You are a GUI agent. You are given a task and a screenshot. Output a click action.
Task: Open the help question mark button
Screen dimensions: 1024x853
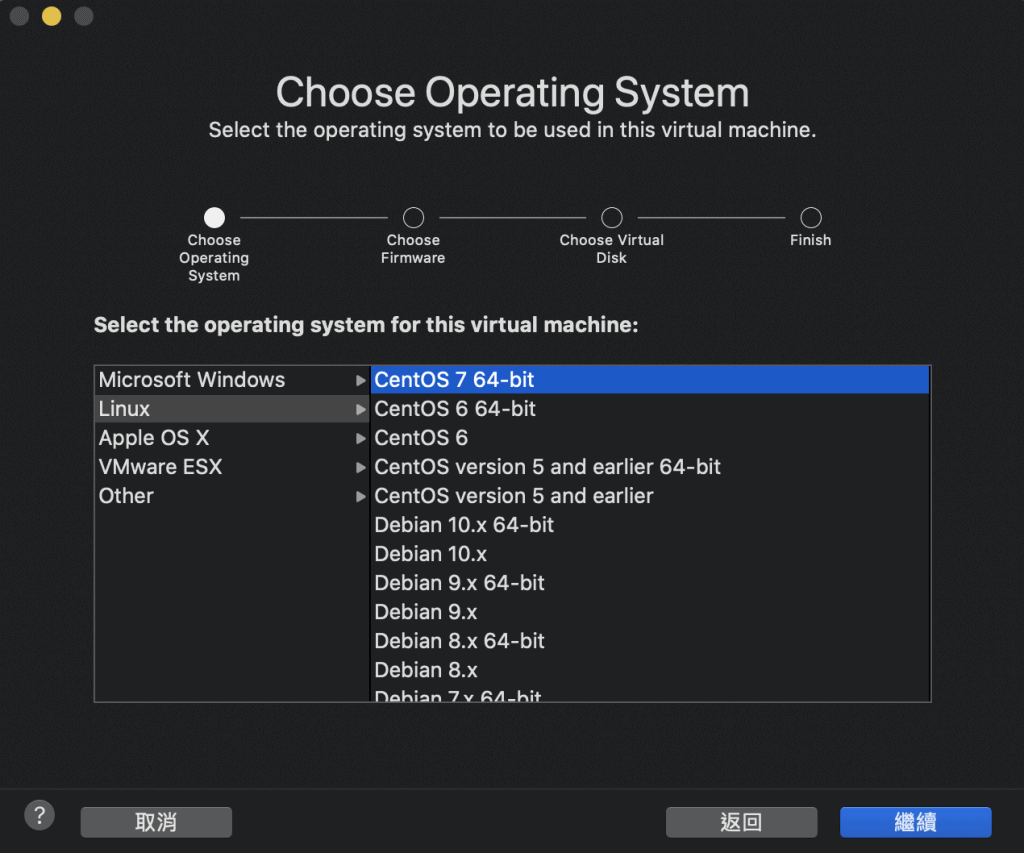coord(39,815)
